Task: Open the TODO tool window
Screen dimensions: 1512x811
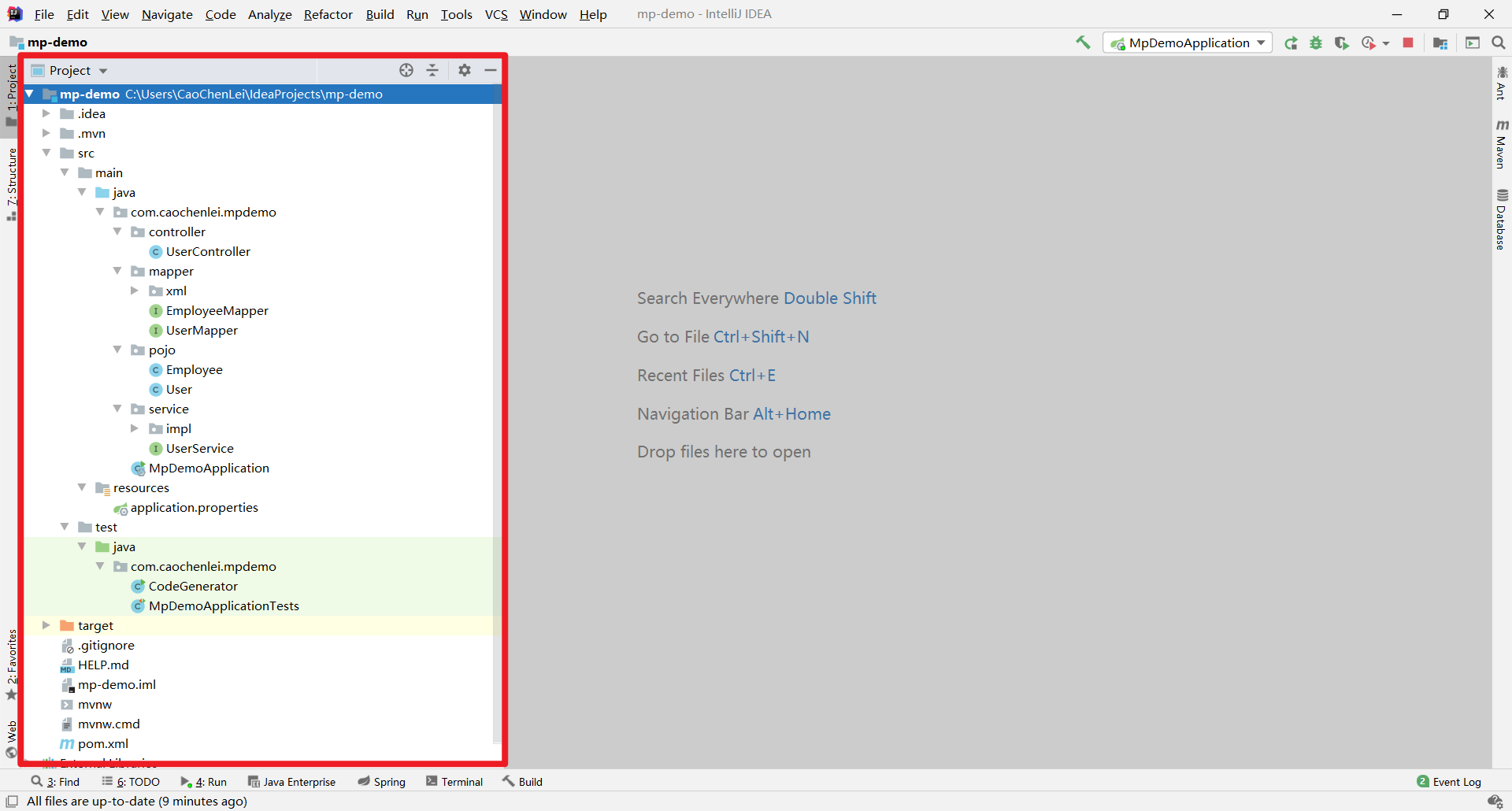Action: click(x=131, y=782)
